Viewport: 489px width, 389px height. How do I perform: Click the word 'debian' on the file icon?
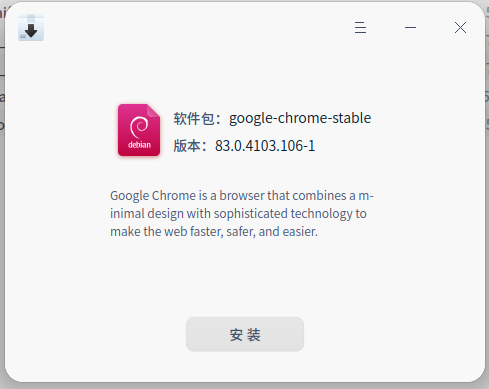click(139, 145)
